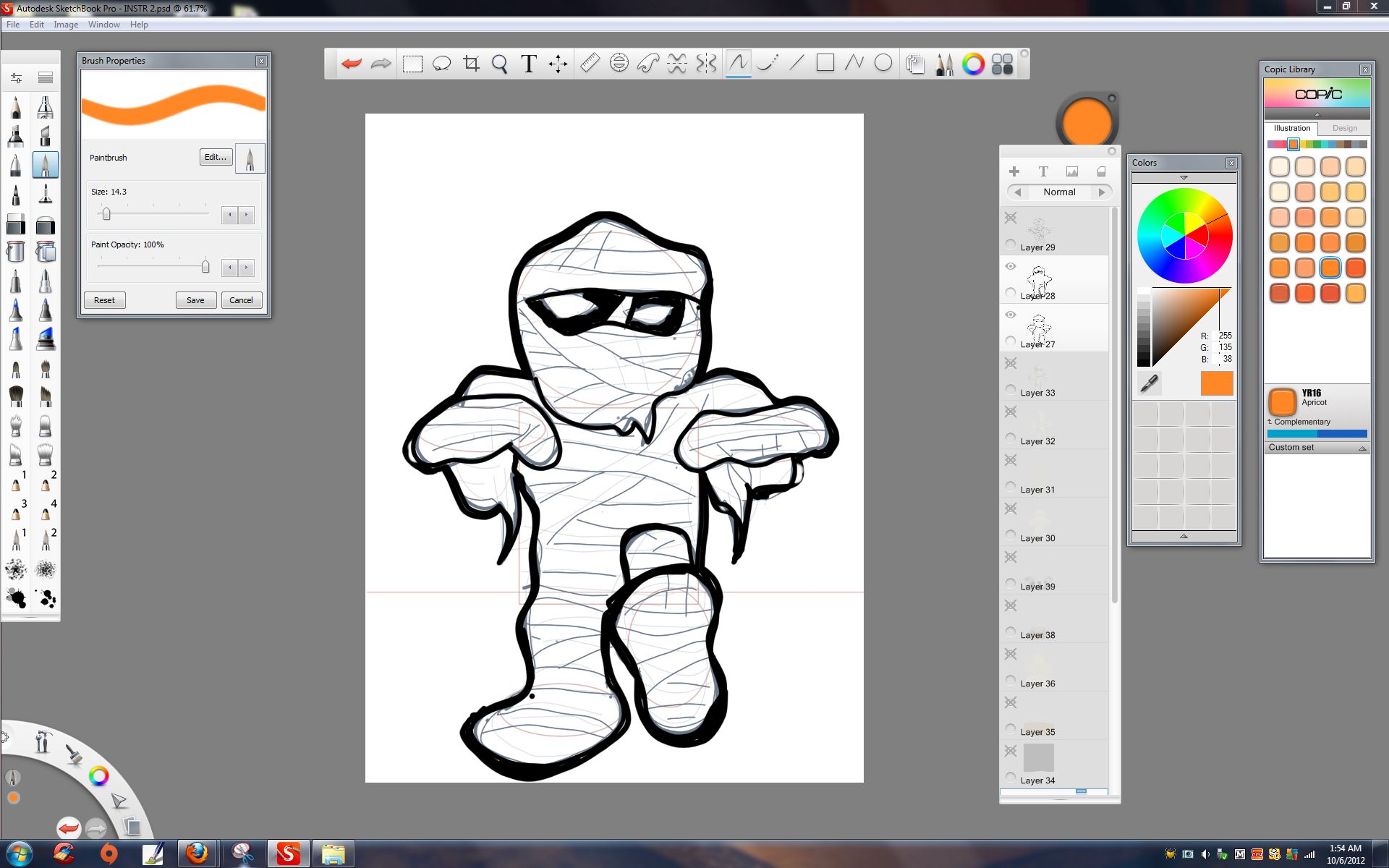Click the Paint Opacity slider handle
The width and height of the screenshot is (1389, 868).
coord(205,267)
